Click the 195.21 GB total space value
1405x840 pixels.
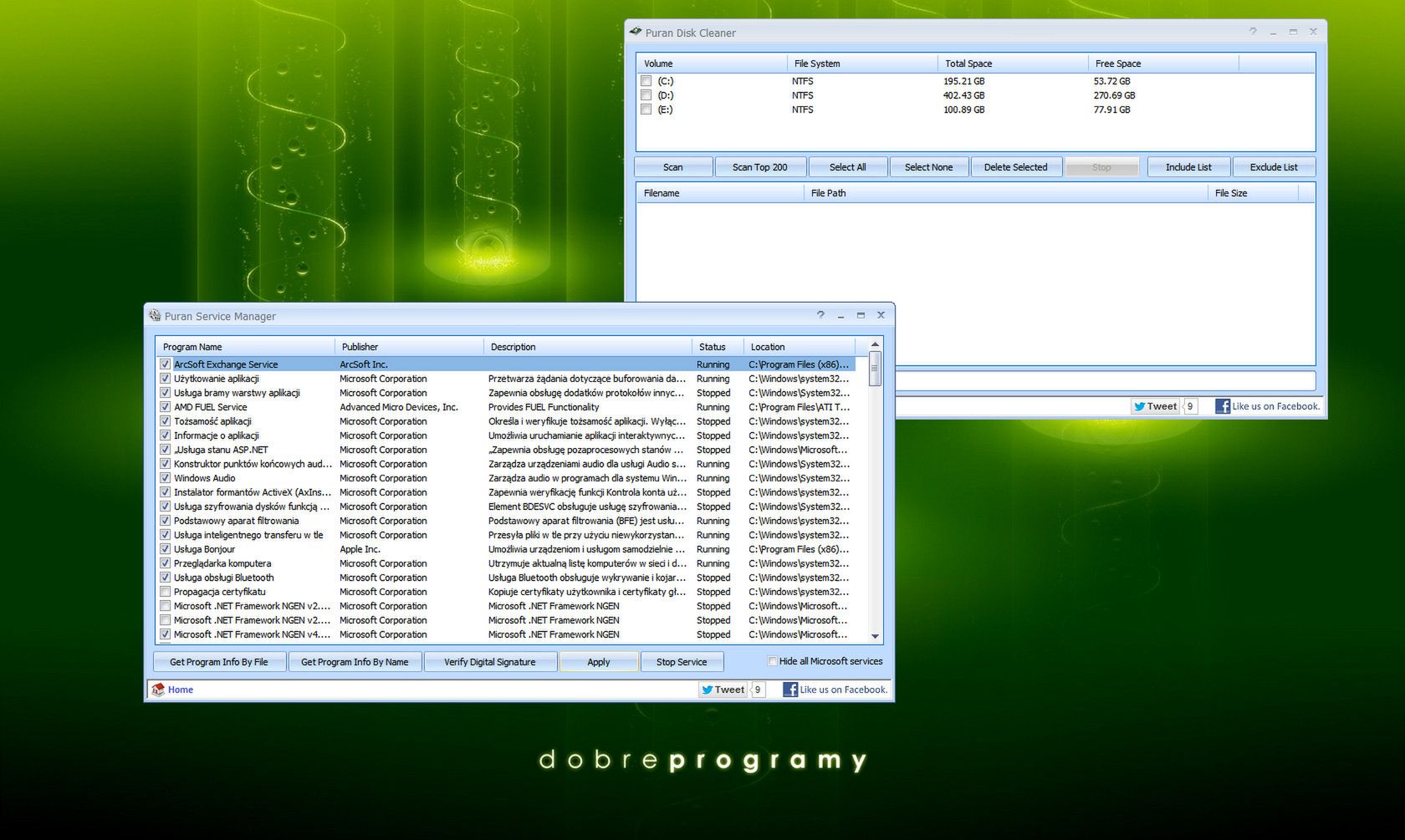tap(964, 81)
